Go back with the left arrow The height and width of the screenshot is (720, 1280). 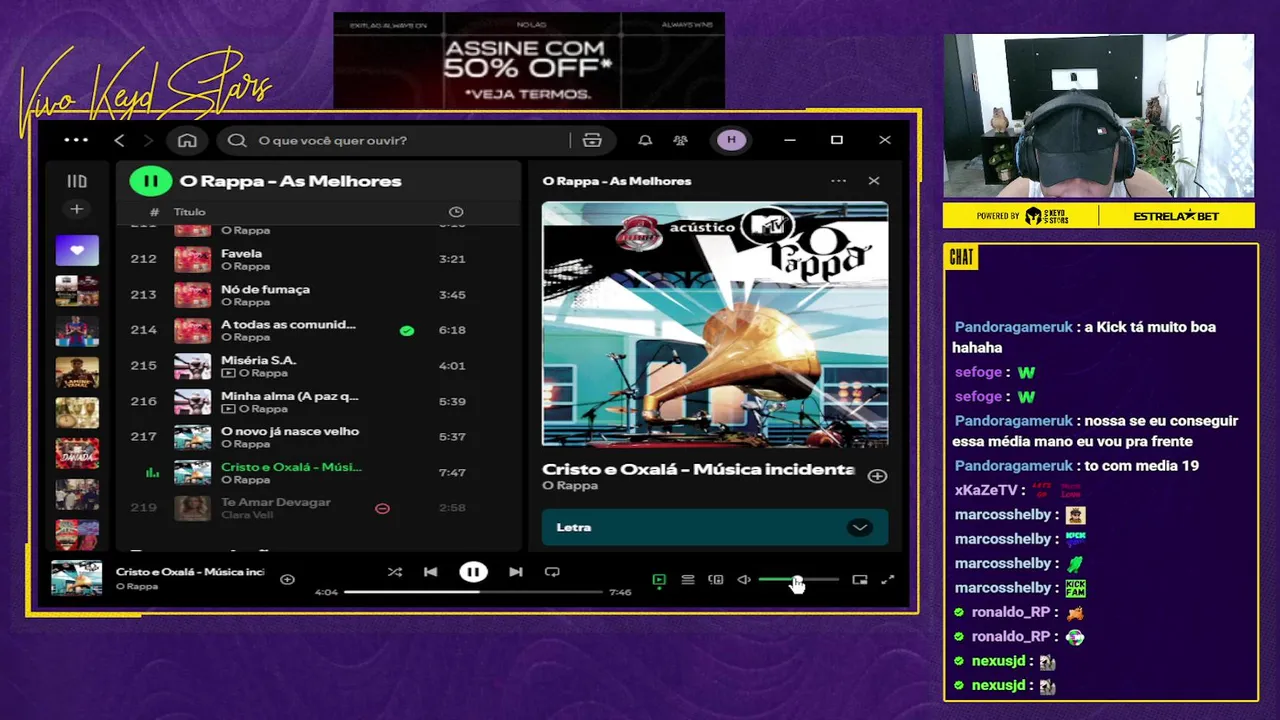119,140
